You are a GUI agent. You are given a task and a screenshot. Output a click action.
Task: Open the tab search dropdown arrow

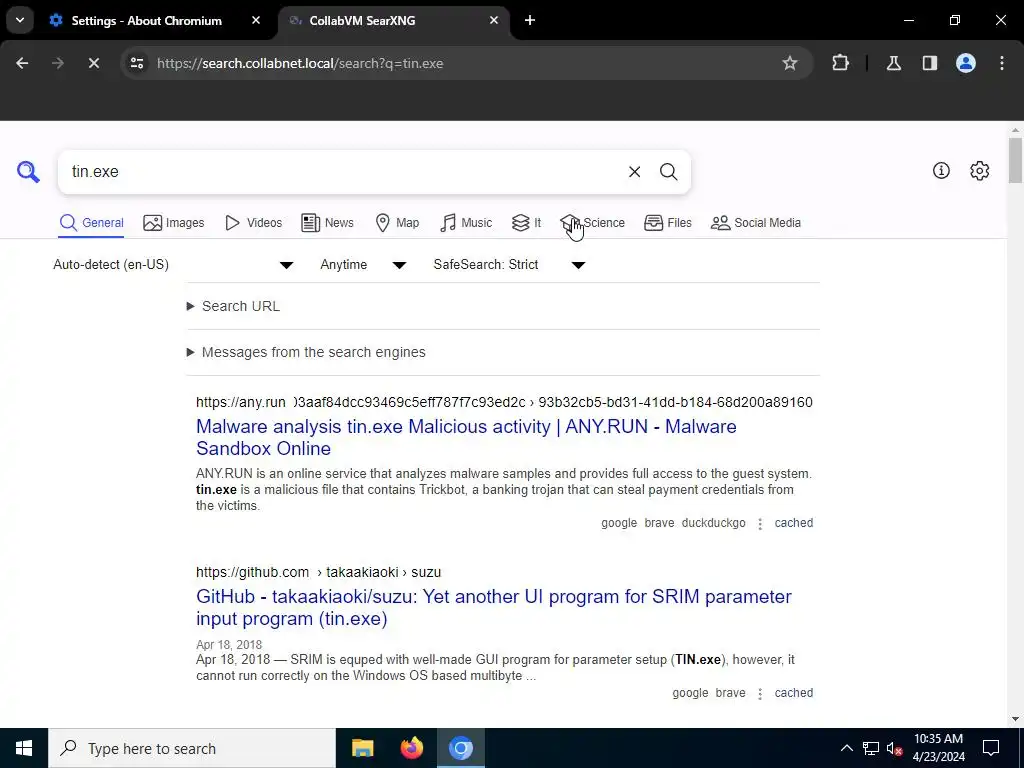coord(20,20)
